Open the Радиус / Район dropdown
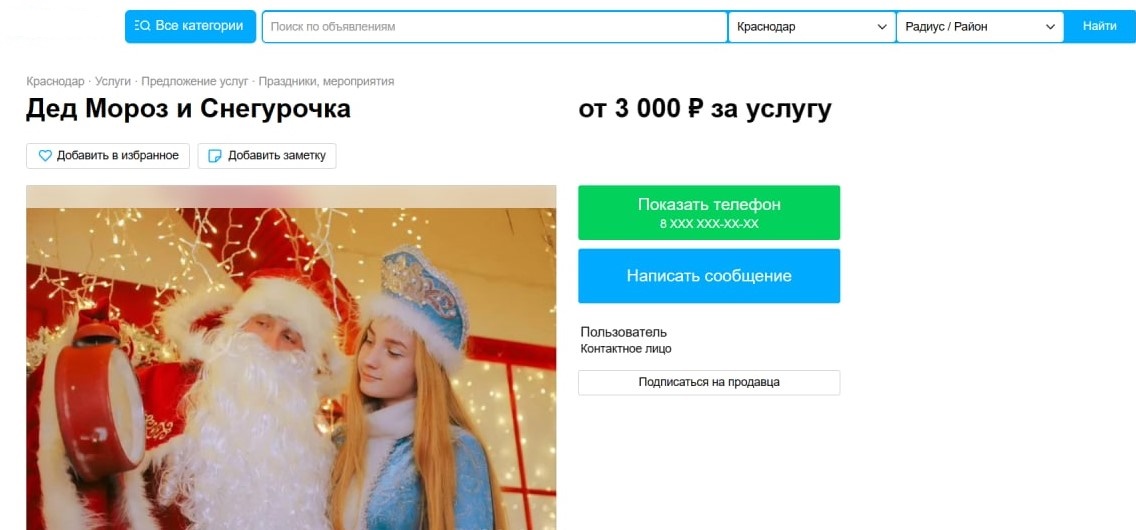 [x=980, y=27]
